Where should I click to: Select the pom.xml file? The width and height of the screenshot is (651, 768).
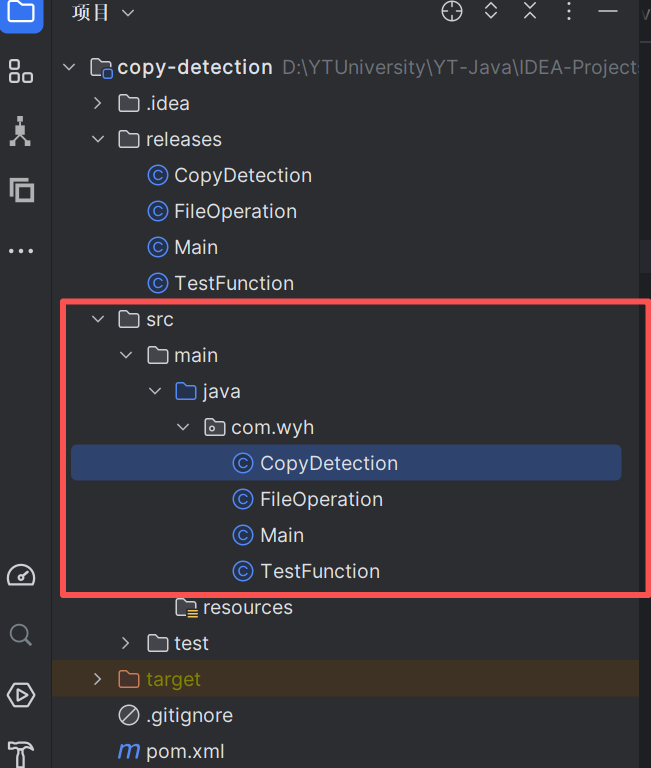point(185,751)
